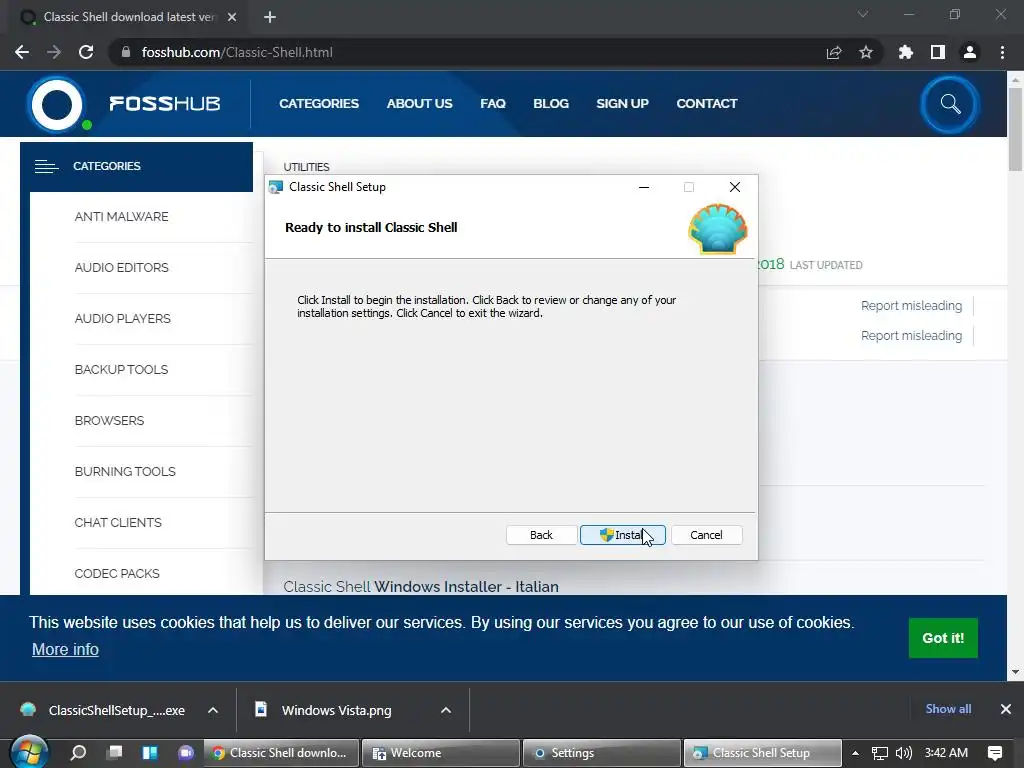1024x768 pixels.
Task: Select the BURNING TOOLS category
Action: [125, 471]
